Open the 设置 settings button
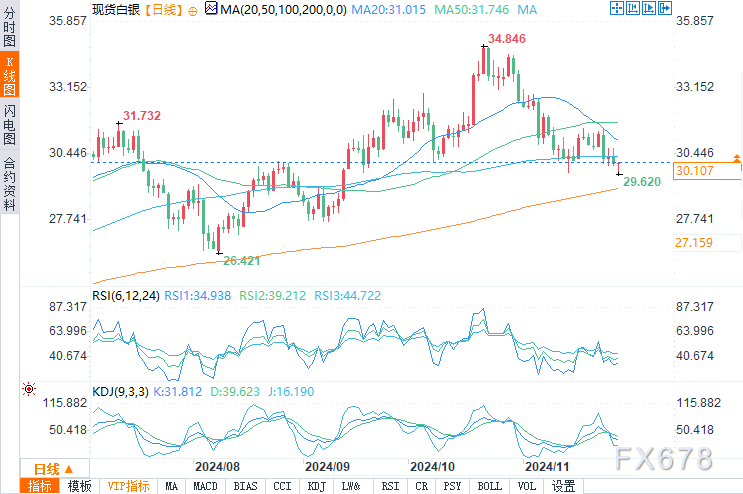The height and width of the screenshot is (494, 743). tap(564, 486)
